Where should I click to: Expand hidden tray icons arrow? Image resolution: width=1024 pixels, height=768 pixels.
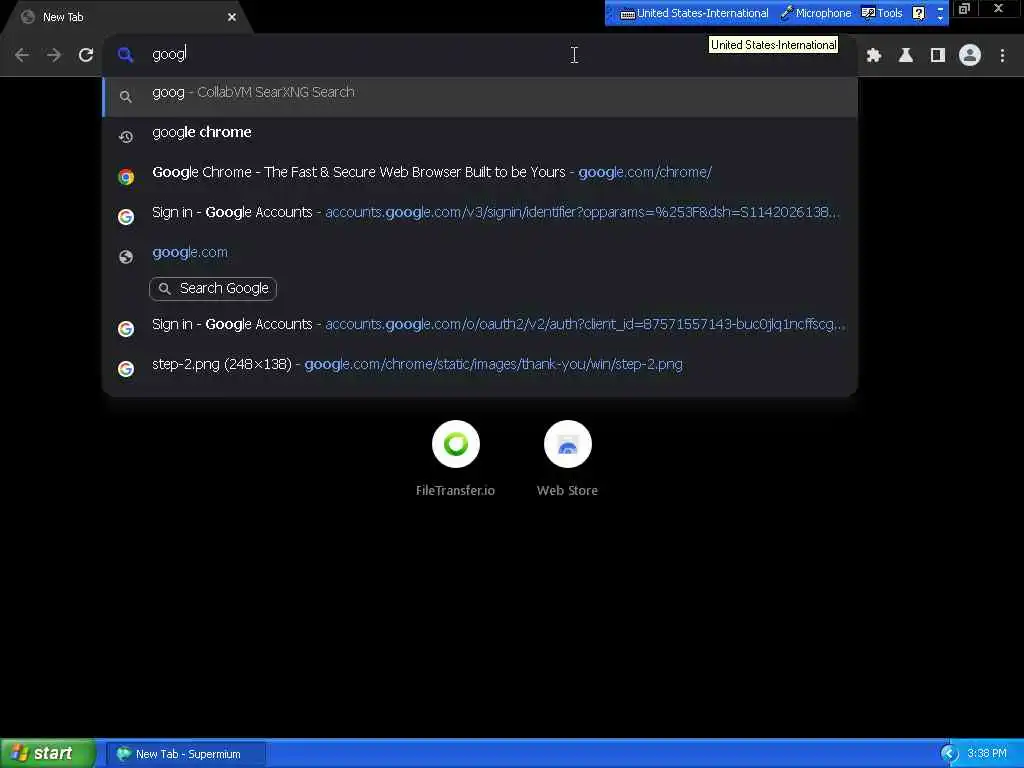949,754
